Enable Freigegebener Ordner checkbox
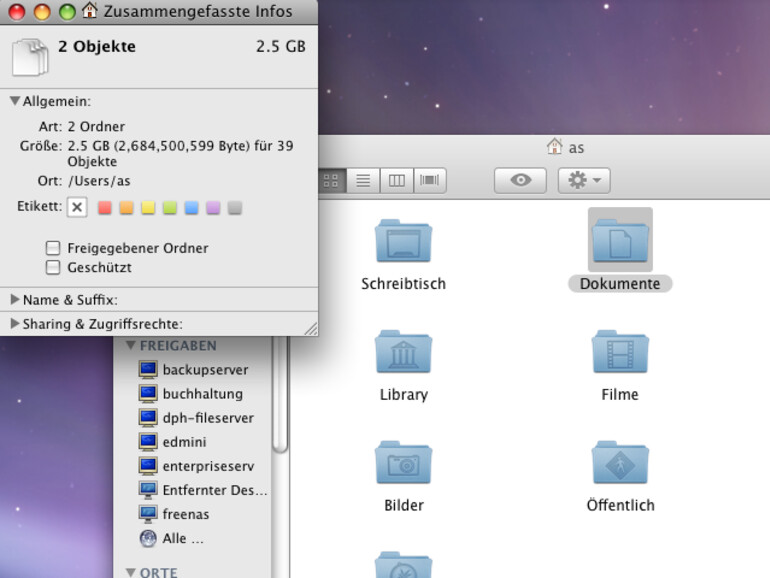770x578 pixels. coord(53,248)
